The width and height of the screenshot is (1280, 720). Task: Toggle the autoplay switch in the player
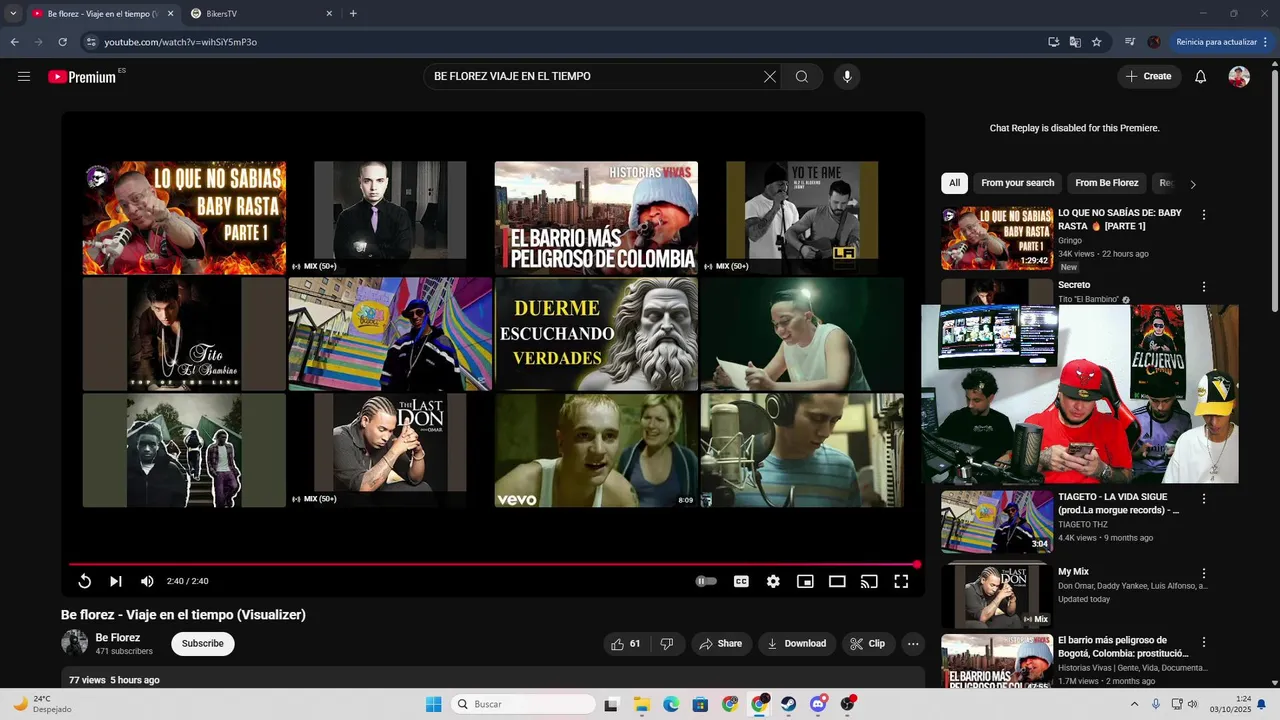pos(706,581)
